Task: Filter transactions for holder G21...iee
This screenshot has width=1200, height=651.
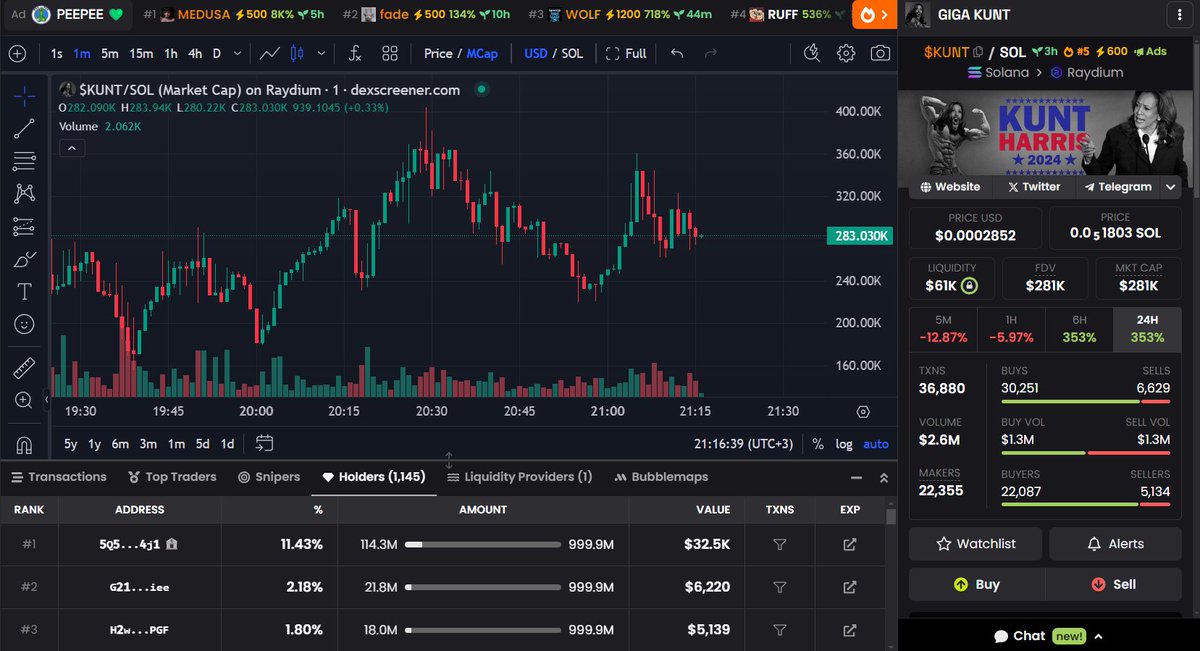Action: [780, 587]
